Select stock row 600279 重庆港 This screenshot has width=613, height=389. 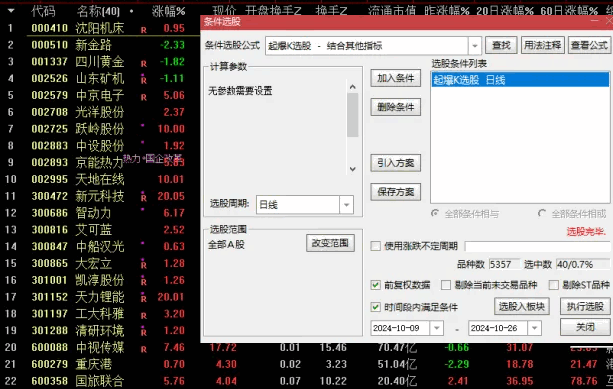pos(306,364)
